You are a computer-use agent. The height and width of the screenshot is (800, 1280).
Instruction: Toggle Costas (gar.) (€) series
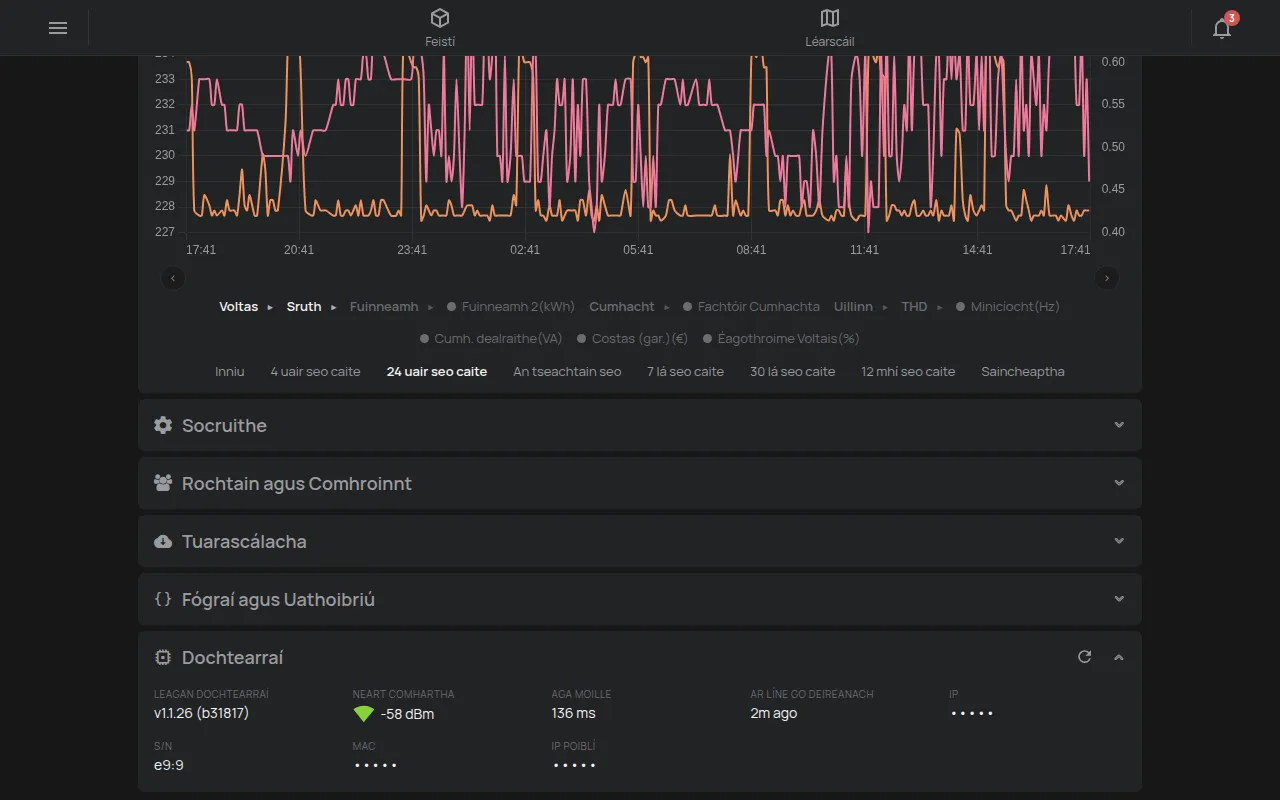point(632,339)
